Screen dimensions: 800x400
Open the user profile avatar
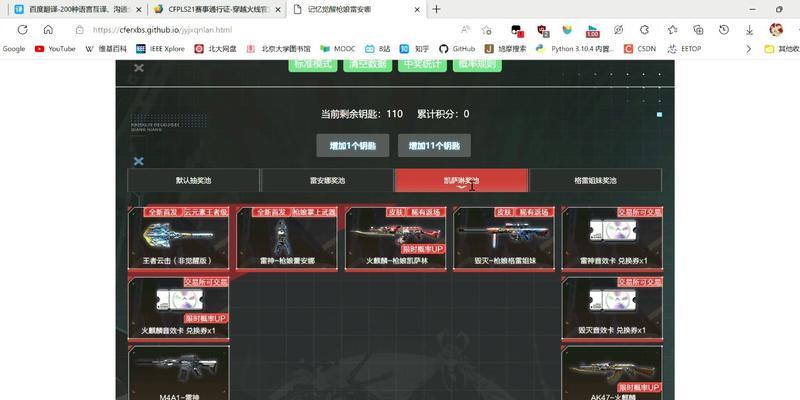click(x=776, y=30)
